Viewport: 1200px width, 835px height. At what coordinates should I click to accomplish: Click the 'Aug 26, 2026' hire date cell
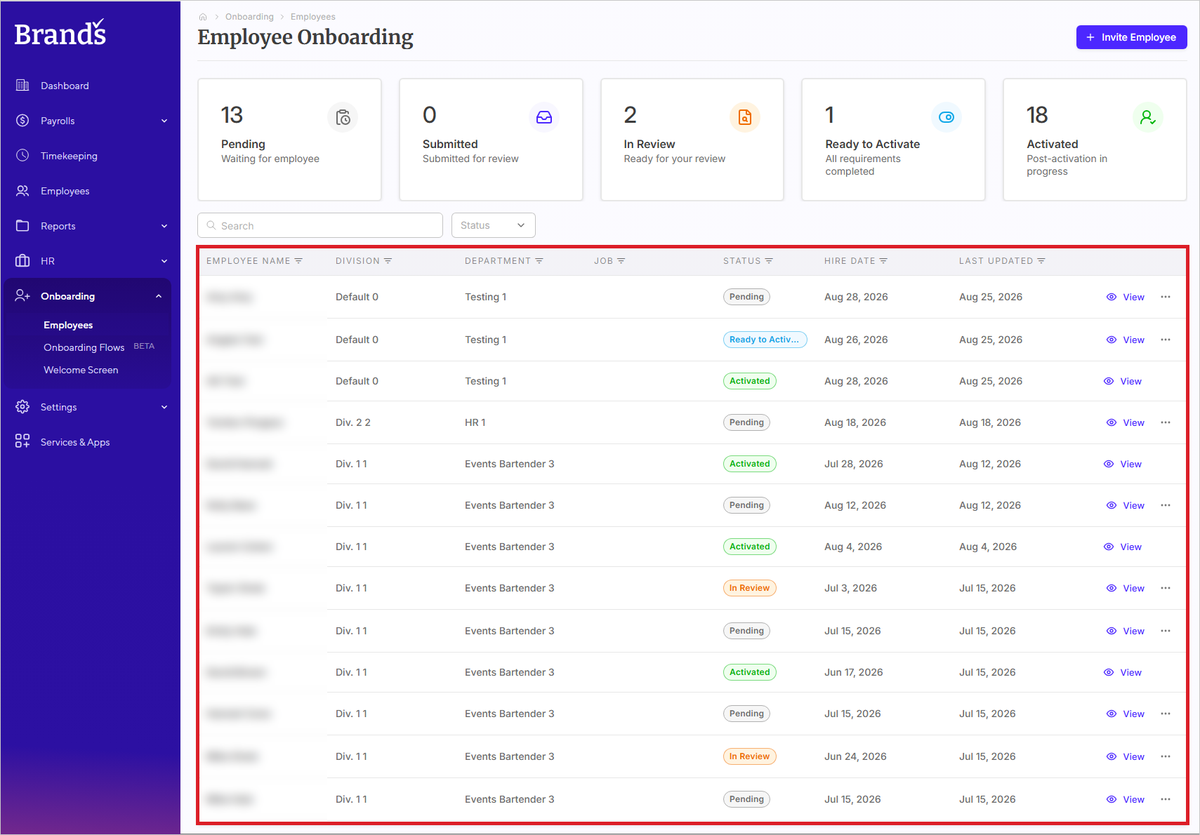pos(856,340)
